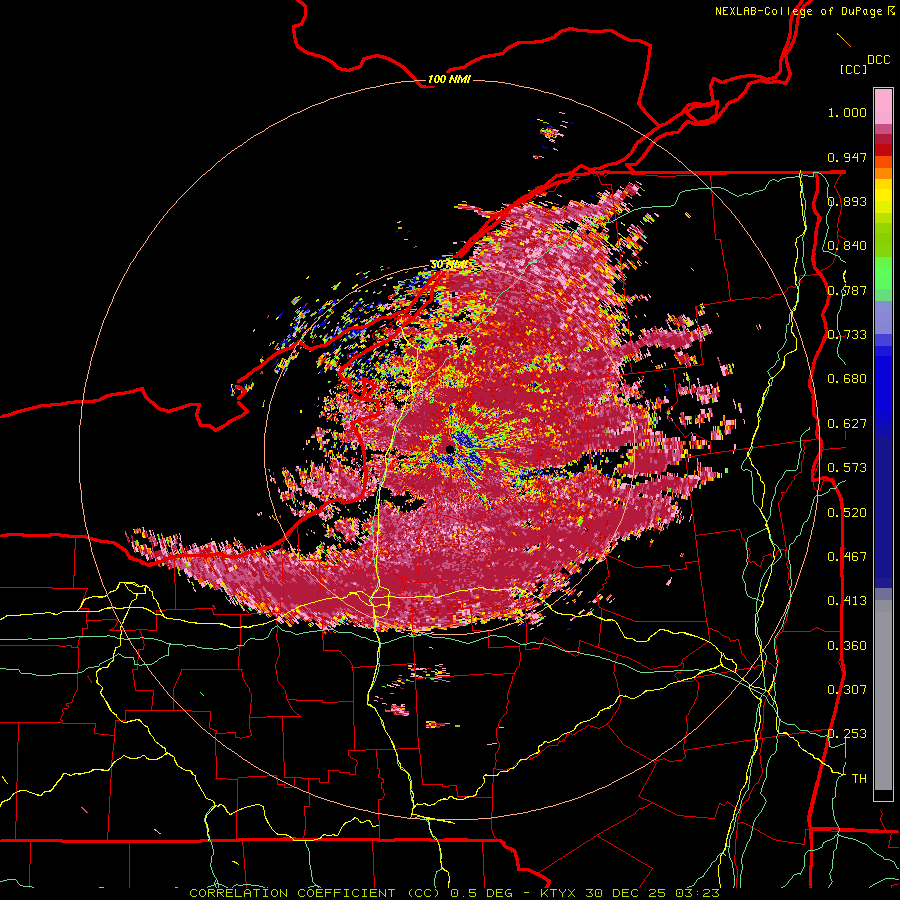Select the 0.413 scale value

[847, 601]
